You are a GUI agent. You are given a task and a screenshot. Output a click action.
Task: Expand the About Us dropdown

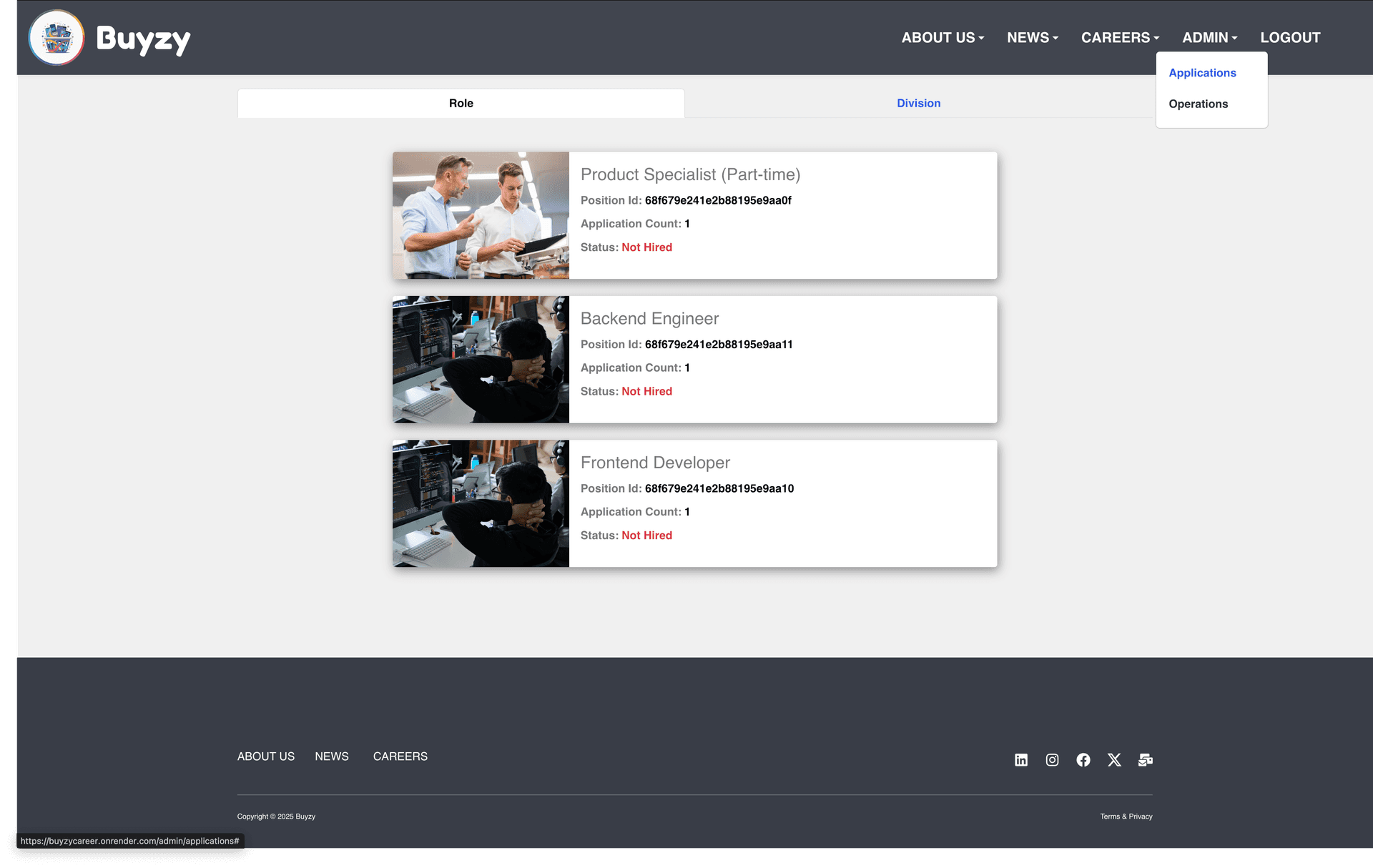943,38
